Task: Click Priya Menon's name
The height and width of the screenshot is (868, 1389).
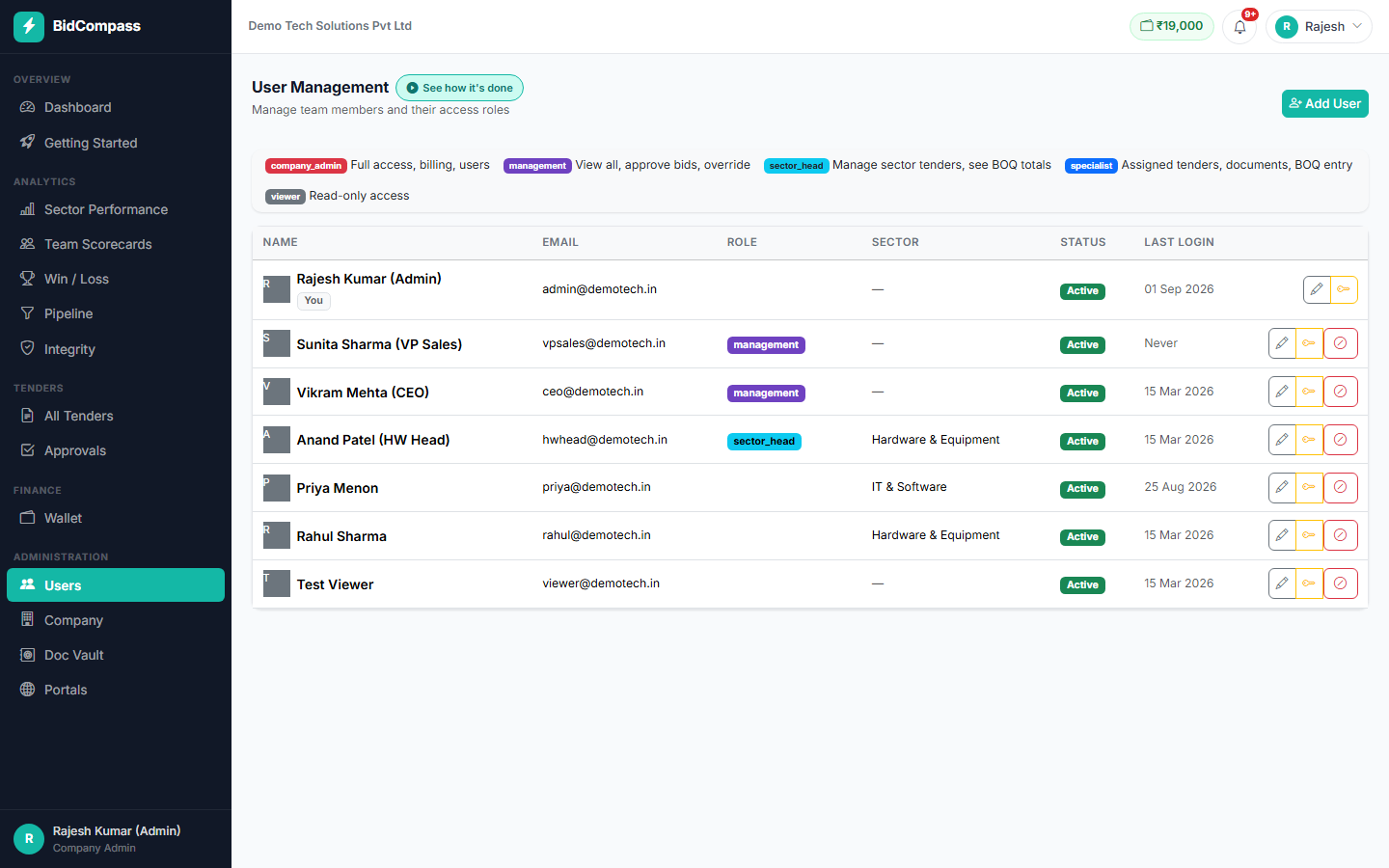Action: pos(338,488)
